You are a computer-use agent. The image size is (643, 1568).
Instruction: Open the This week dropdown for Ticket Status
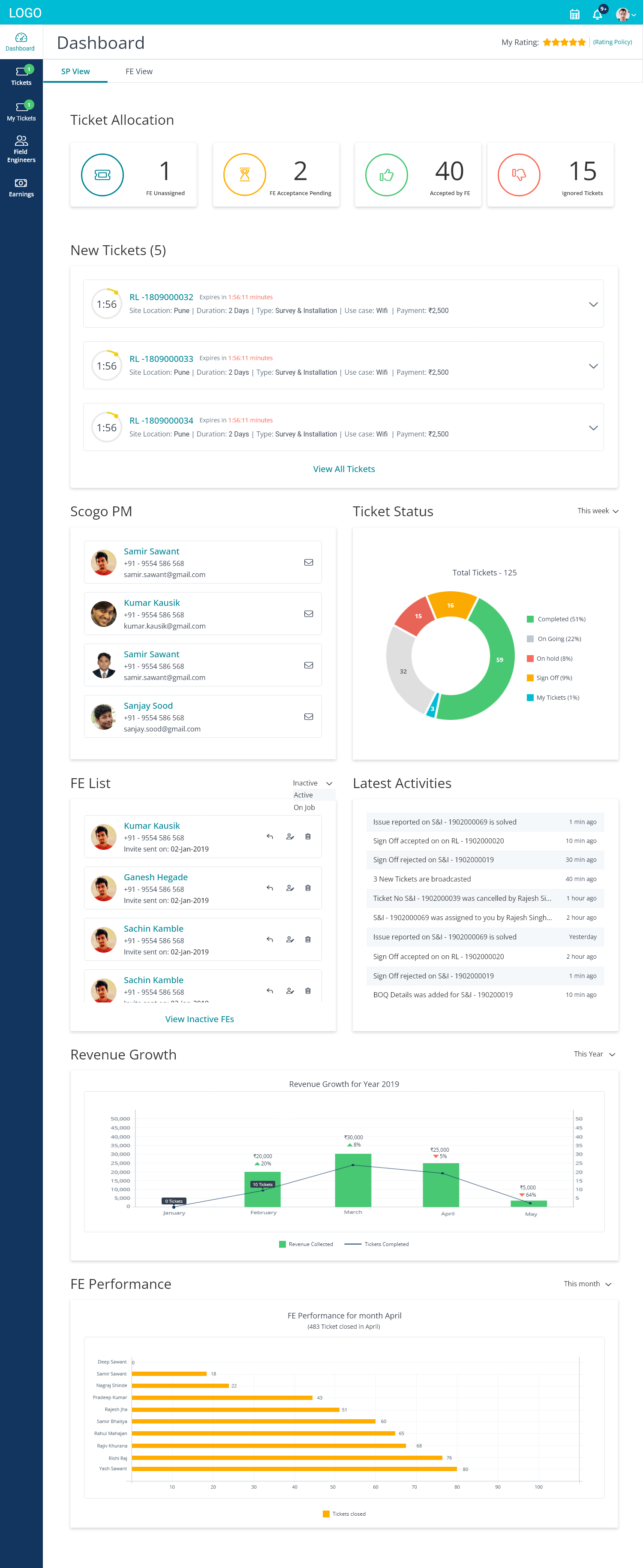[x=598, y=511]
